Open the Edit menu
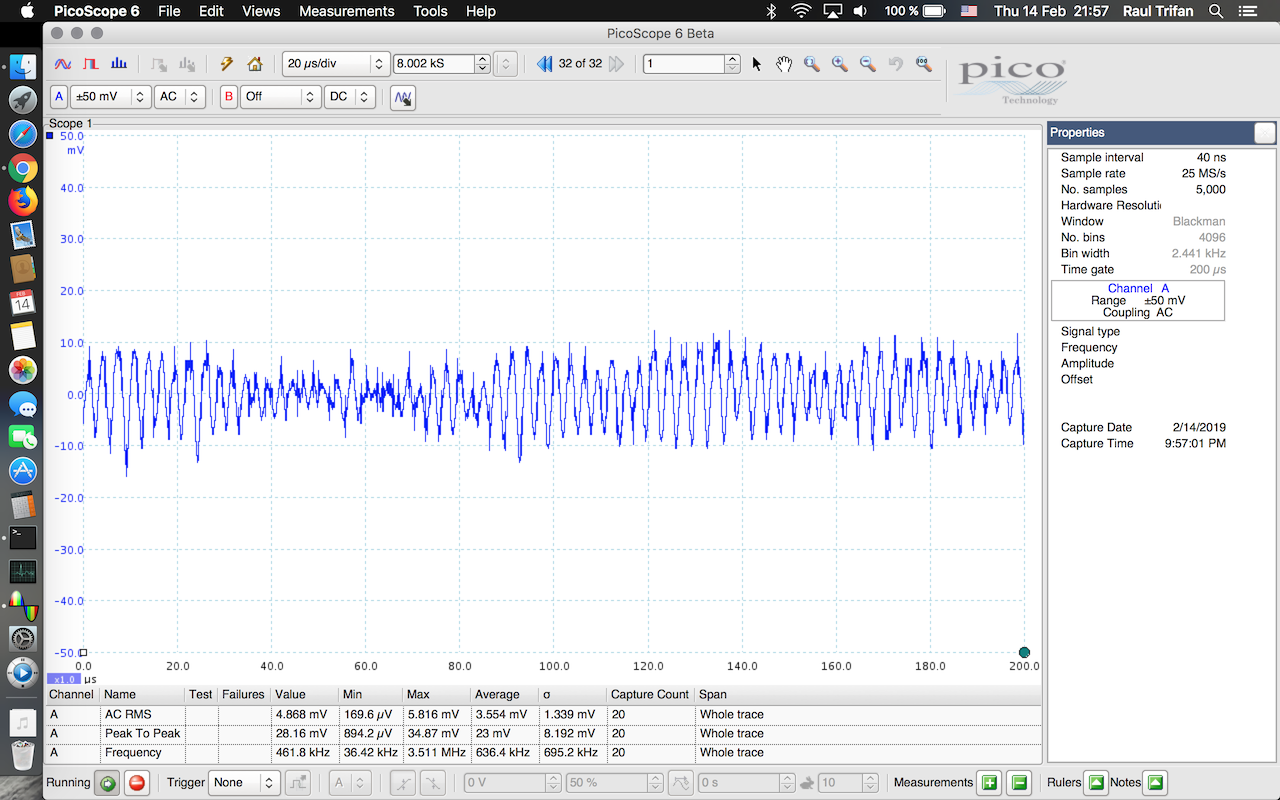Screen dimensions: 1280x800 coord(211,11)
